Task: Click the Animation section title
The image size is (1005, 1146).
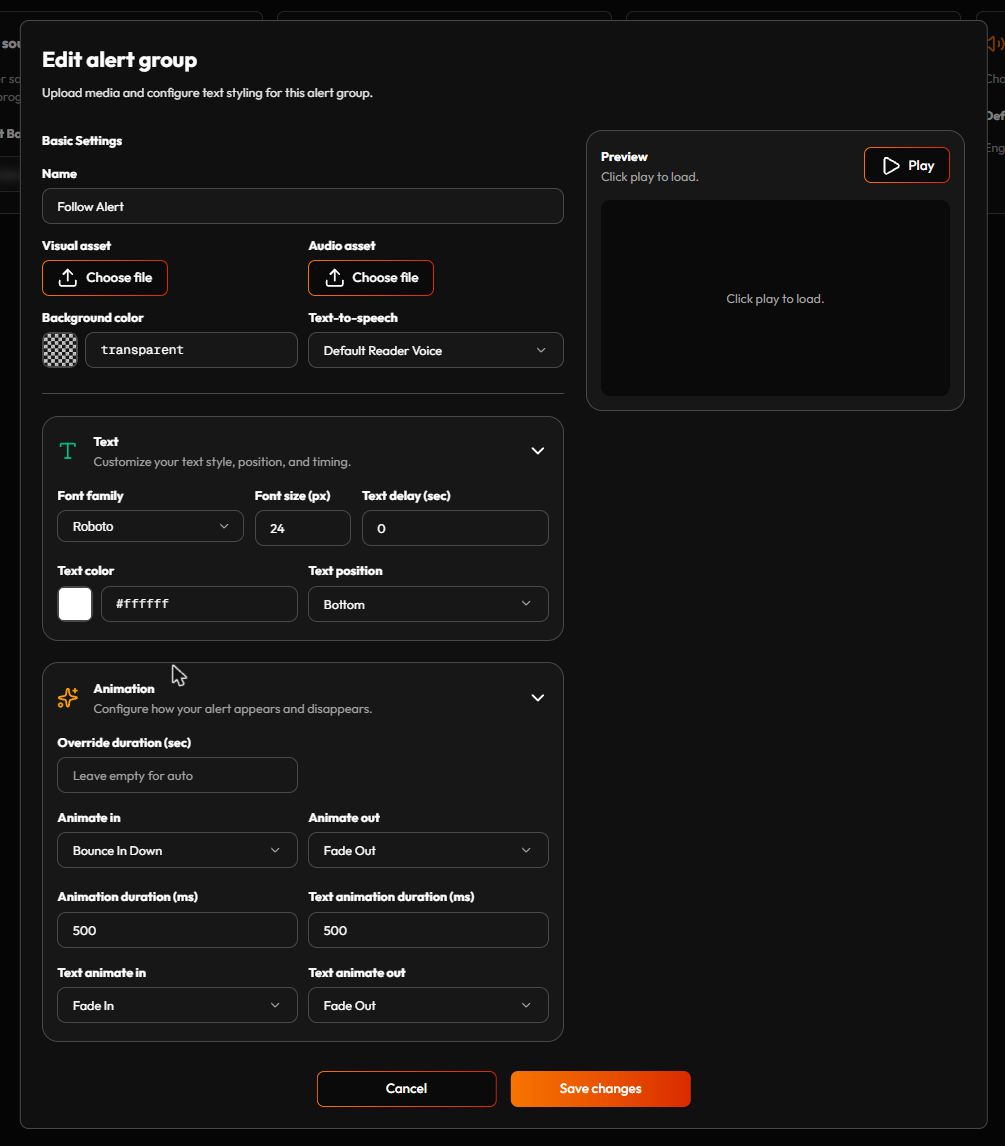Action: click(124, 688)
